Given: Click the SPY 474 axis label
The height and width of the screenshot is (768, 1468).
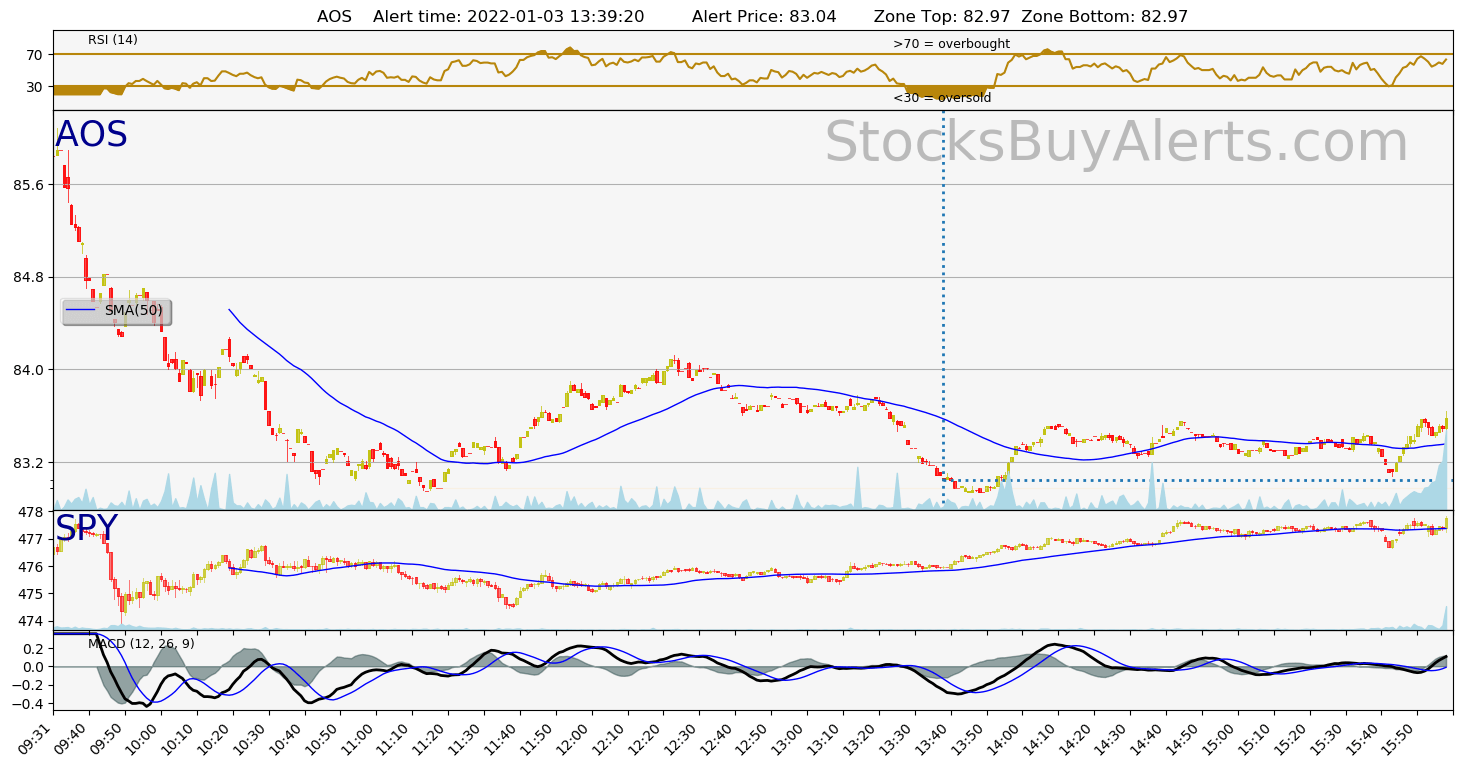Looking at the screenshot, I should [32, 621].
